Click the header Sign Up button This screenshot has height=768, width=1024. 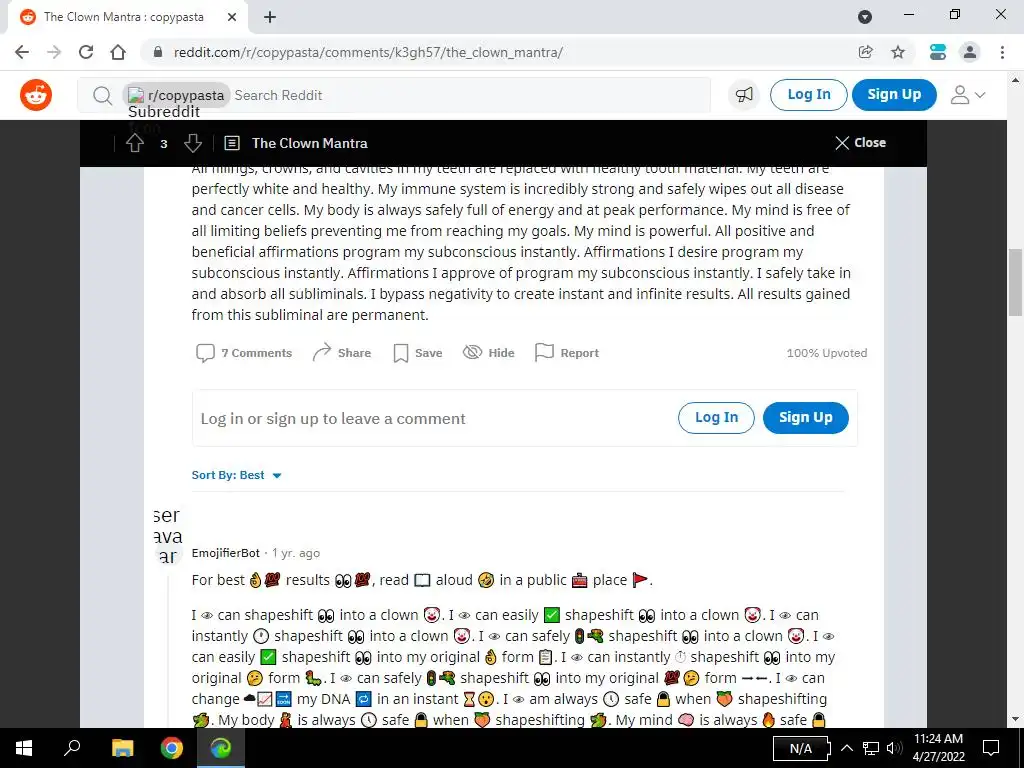click(x=894, y=95)
